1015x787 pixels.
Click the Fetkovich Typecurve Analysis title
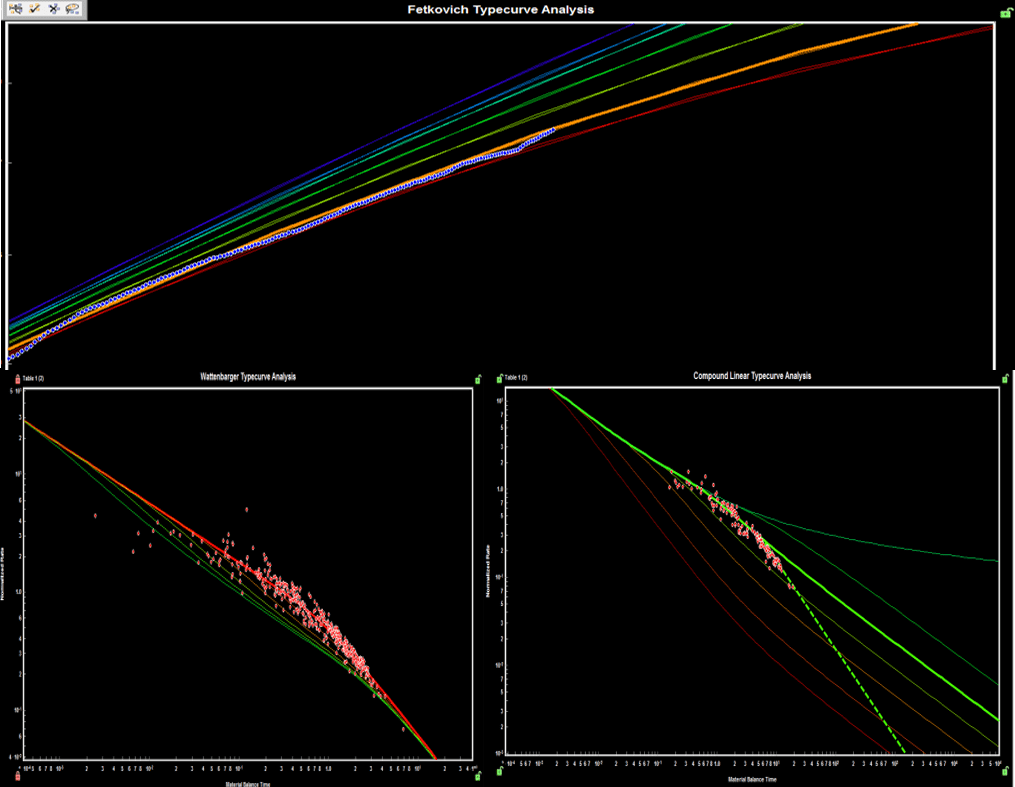click(x=500, y=10)
